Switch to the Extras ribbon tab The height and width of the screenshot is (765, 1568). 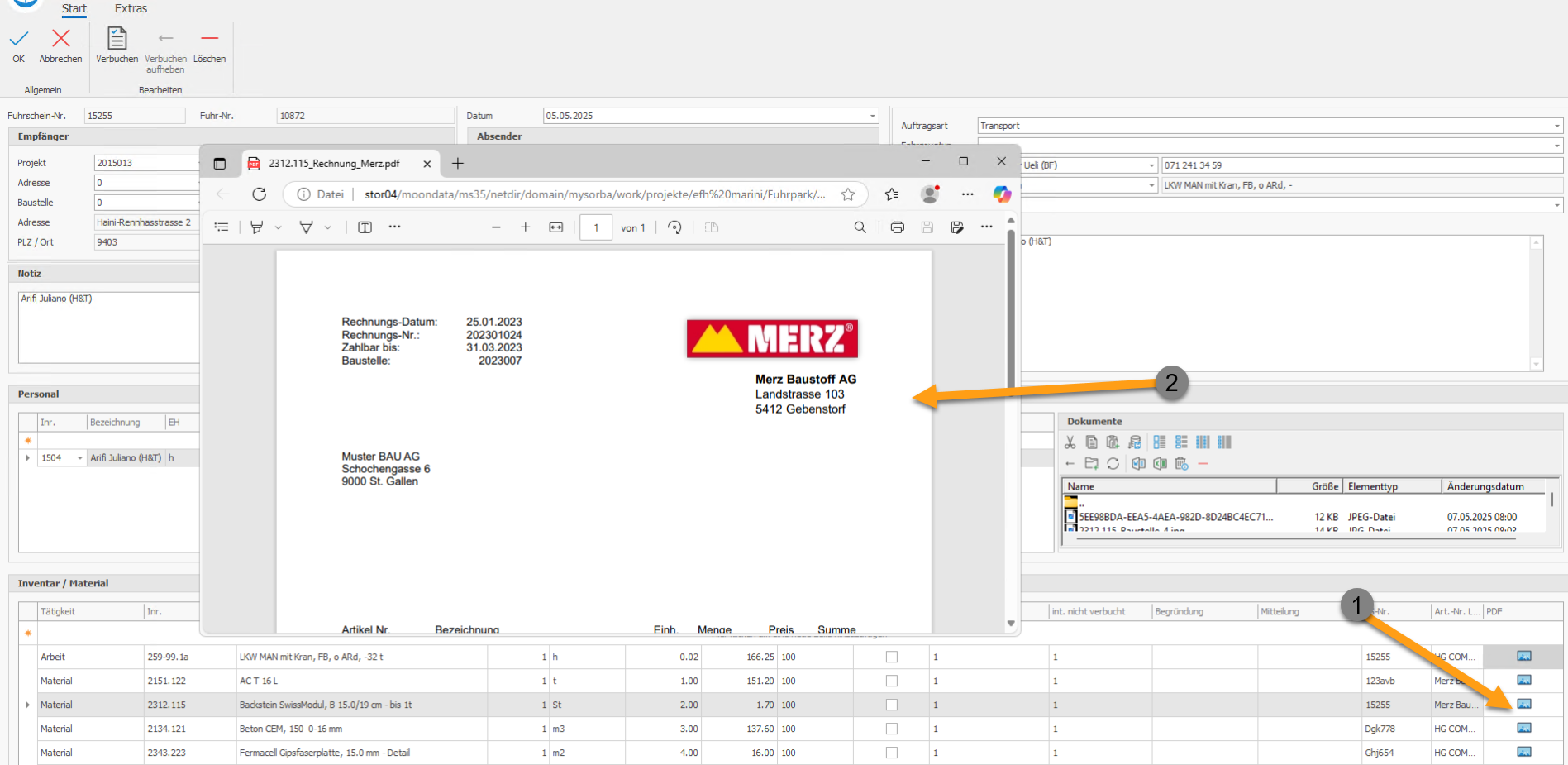click(131, 8)
